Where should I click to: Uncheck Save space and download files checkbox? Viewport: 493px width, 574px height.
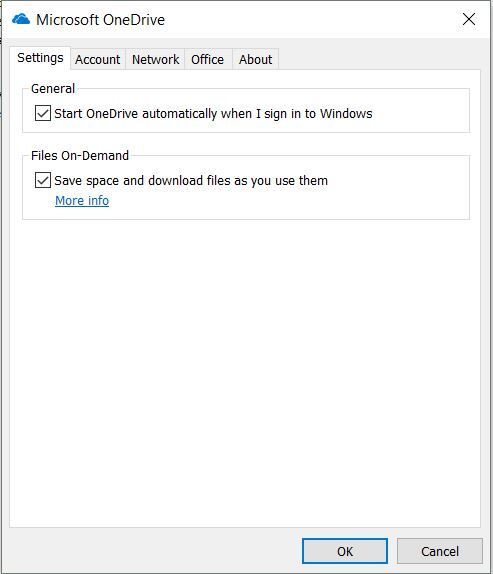pos(43,180)
